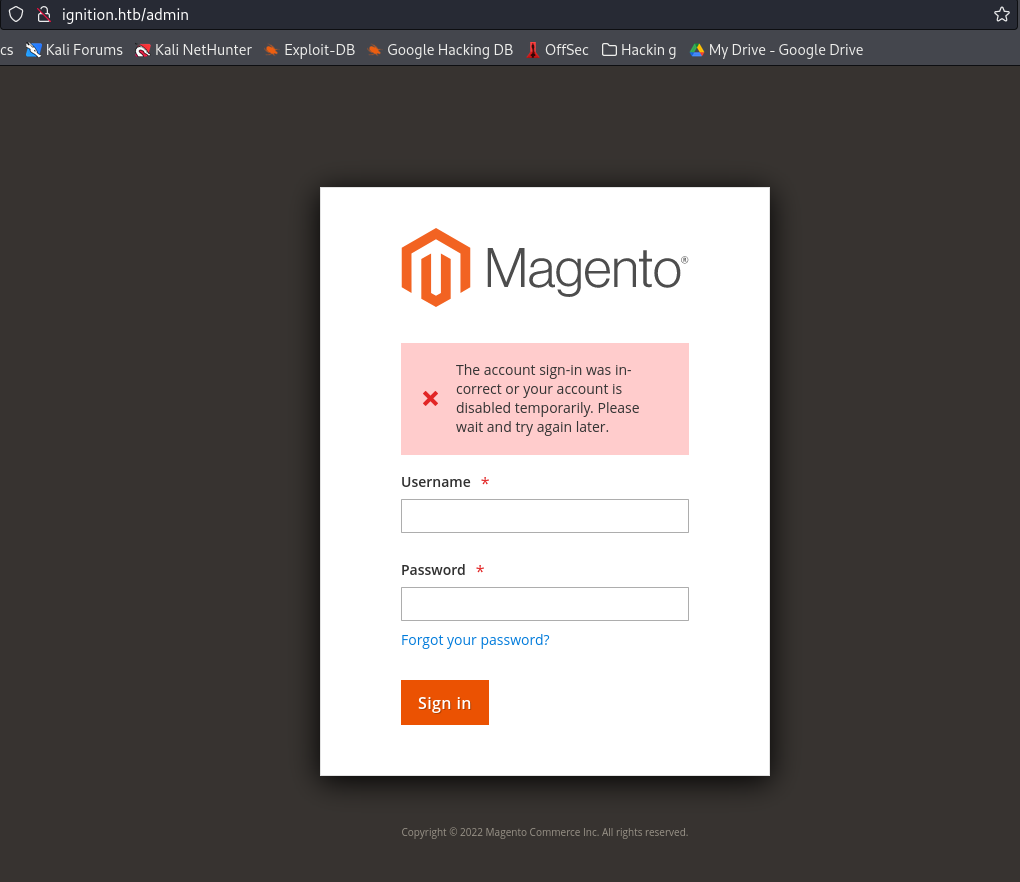
Task: Click the Google Drive bookmark icon
Action: click(696, 49)
